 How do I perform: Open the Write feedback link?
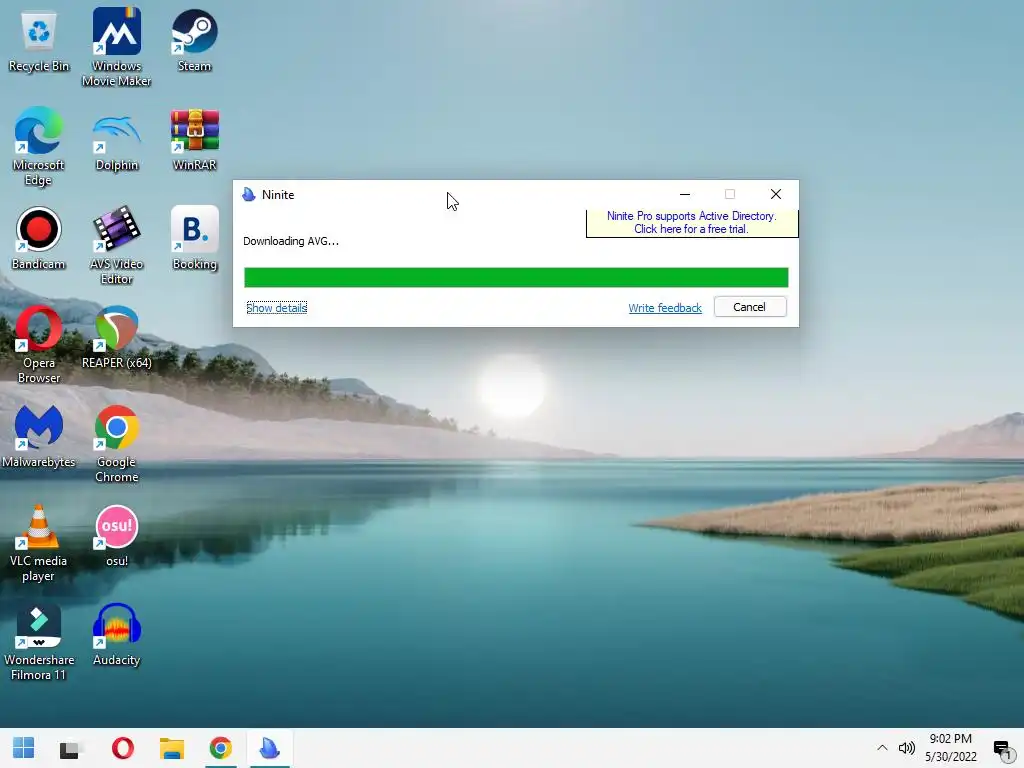tap(665, 308)
